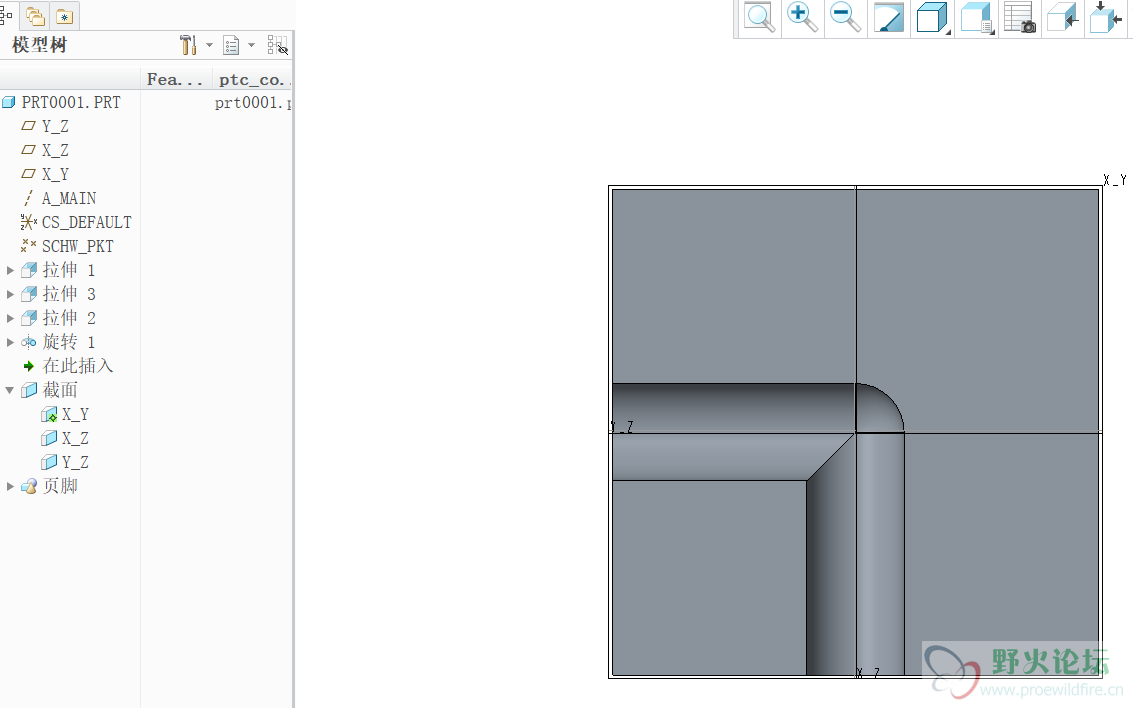Image resolution: width=1133 pixels, height=708 pixels.
Task: Select the CS_DEFAULT coordinate system
Action: point(86,223)
